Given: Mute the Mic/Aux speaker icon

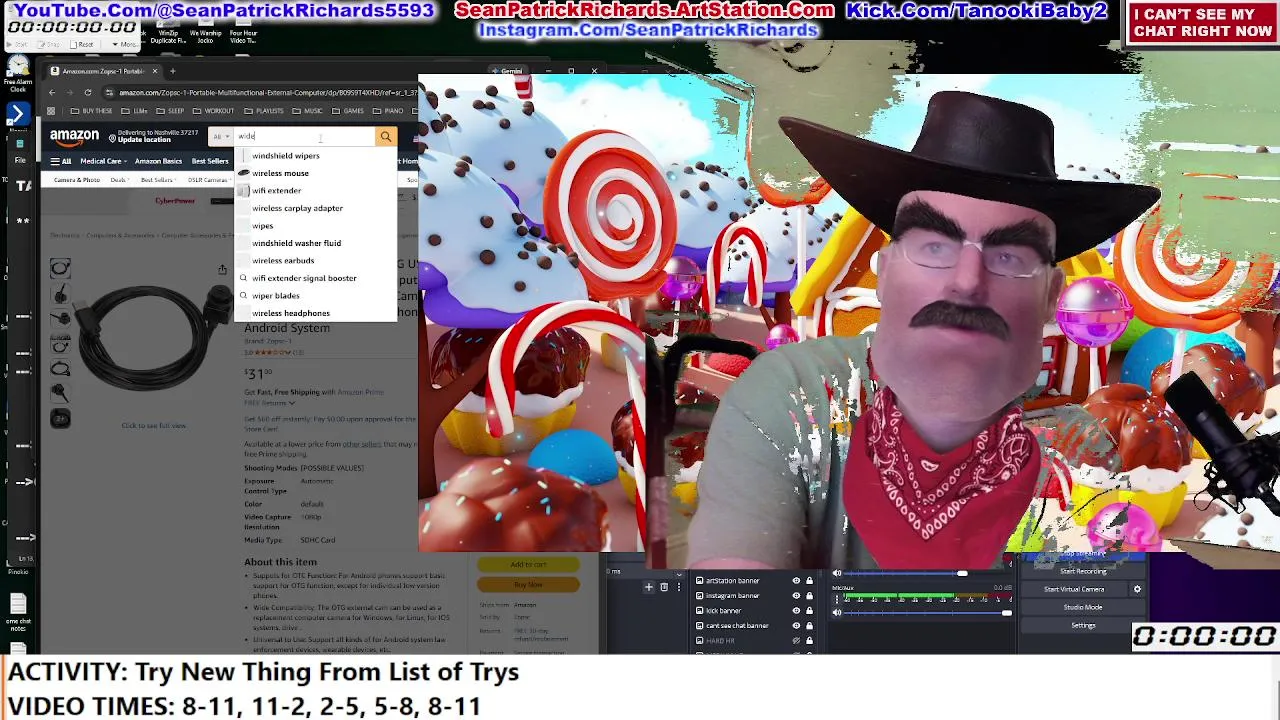Looking at the screenshot, I should click(x=837, y=611).
